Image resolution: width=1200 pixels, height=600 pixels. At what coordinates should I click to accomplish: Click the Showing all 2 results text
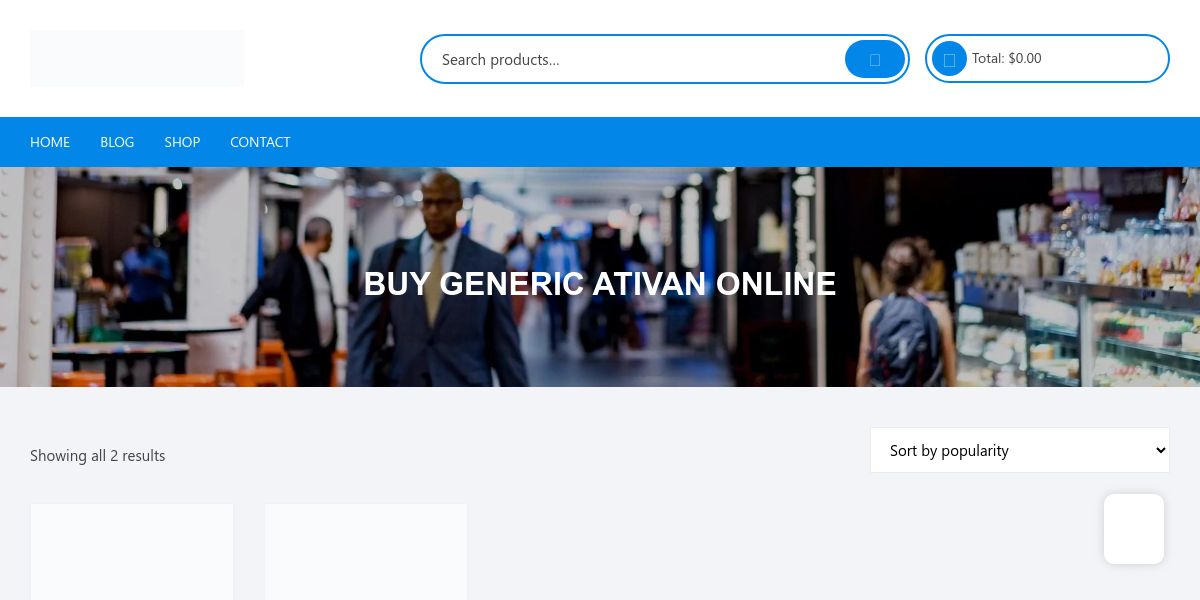pyautogui.click(x=98, y=455)
